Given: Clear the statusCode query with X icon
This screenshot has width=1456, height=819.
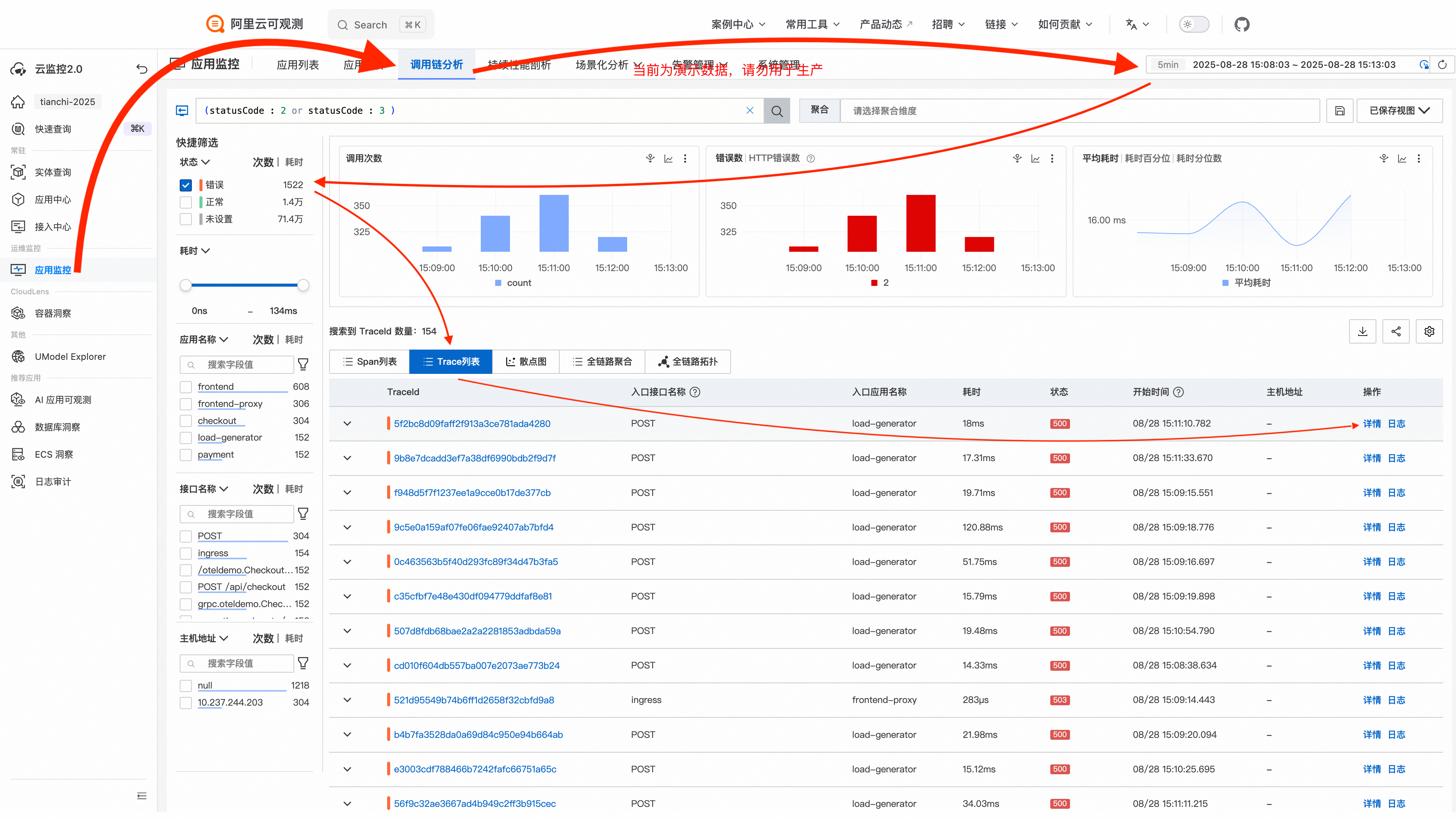Looking at the screenshot, I should click(750, 110).
